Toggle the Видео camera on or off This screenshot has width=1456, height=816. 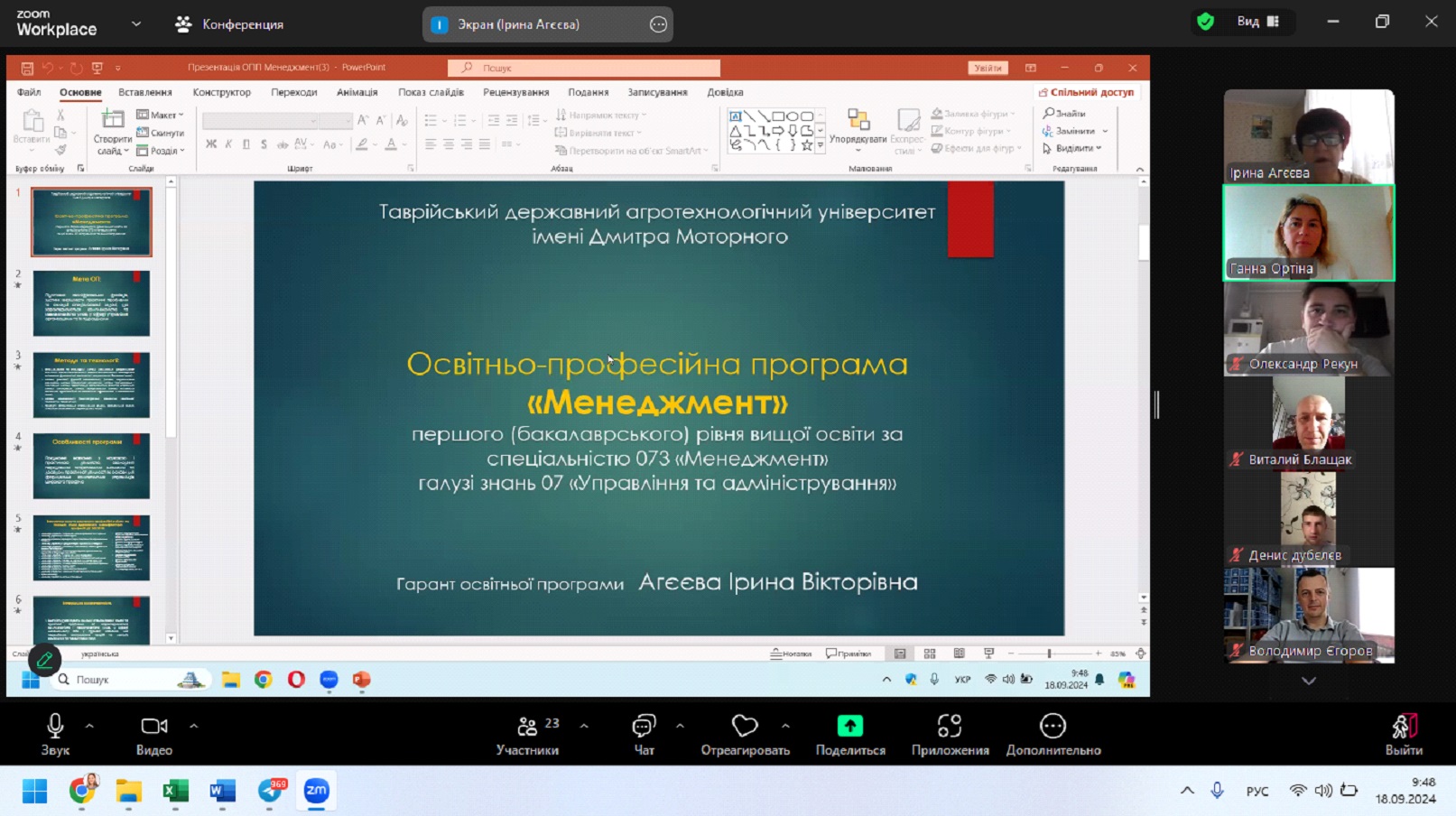tap(154, 735)
